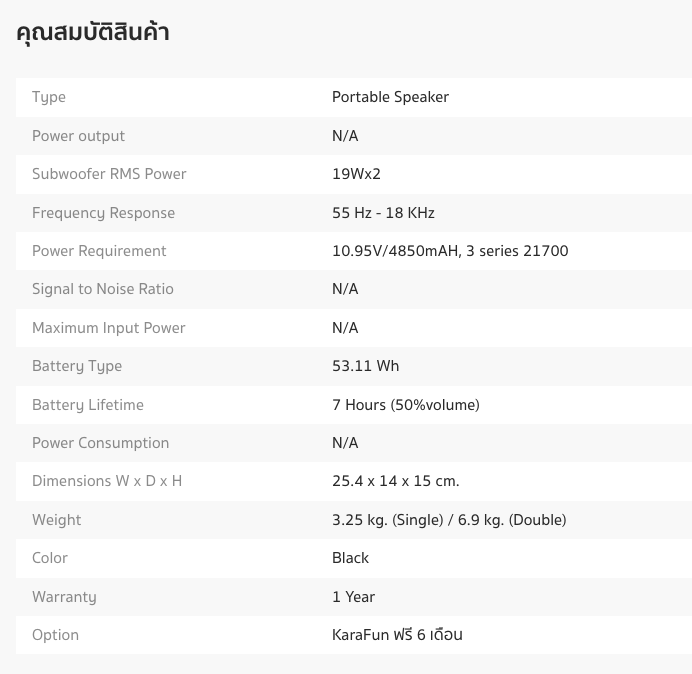Select the 7 Hours (50%volume) value
Image resolution: width=692 pixels, height=674 pixels.
coord(406,405)
